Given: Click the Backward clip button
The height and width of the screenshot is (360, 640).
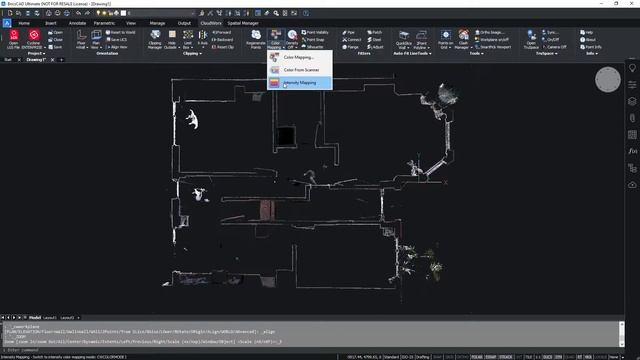Looking at the screenshot, I should (222, 40).
